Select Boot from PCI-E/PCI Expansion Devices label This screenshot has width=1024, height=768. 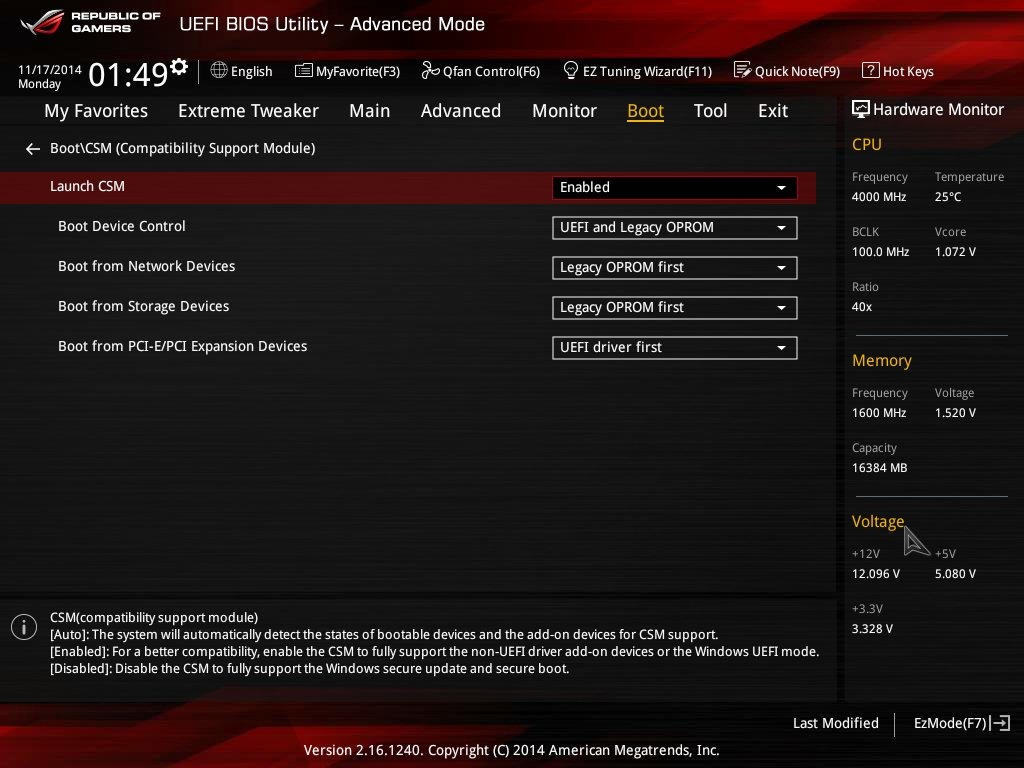pyautogui.click(x=182, y=346)
